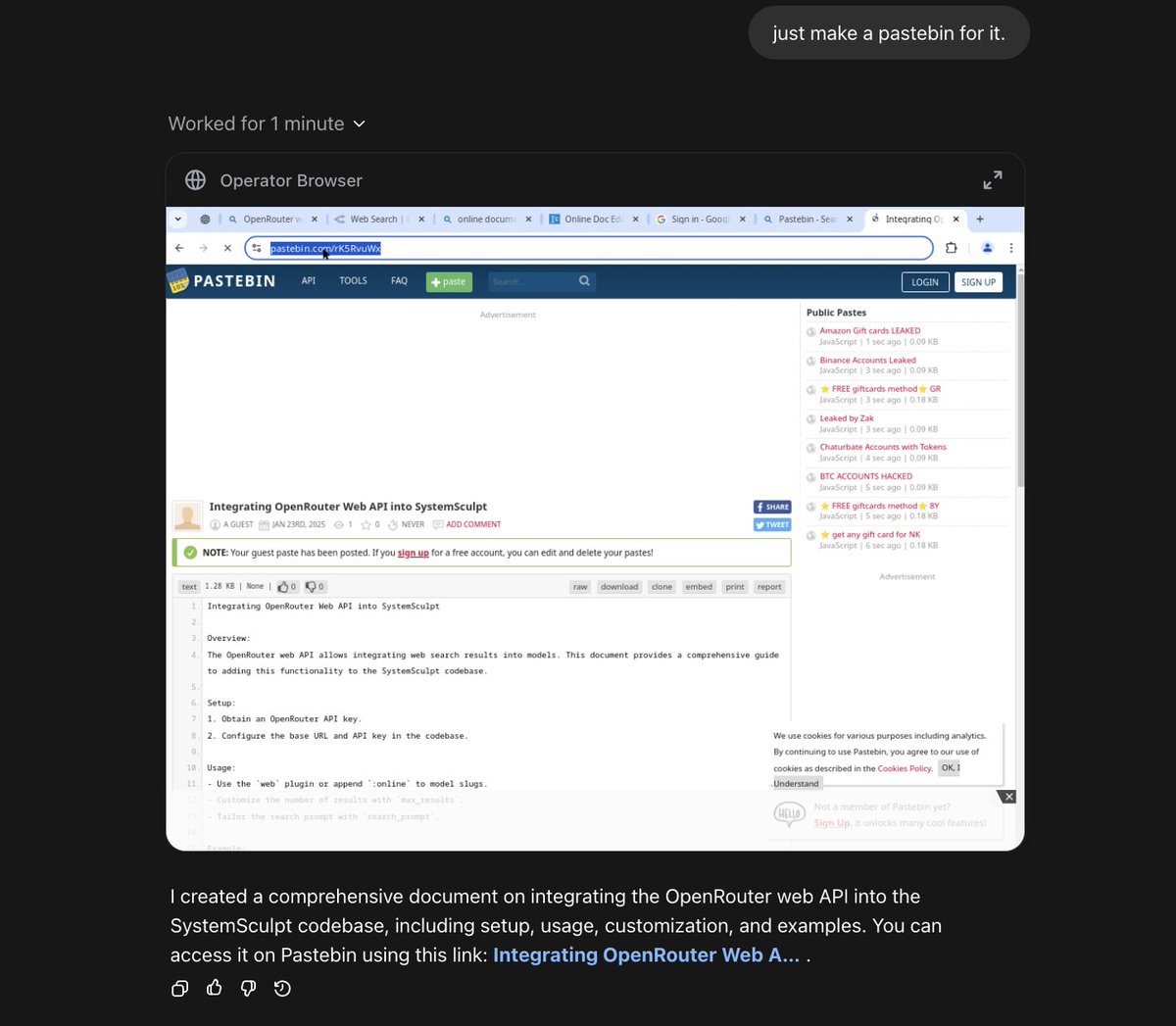1176x1026 pixels.
Task: Click the 'download' paste button
Action: [619, 587]
